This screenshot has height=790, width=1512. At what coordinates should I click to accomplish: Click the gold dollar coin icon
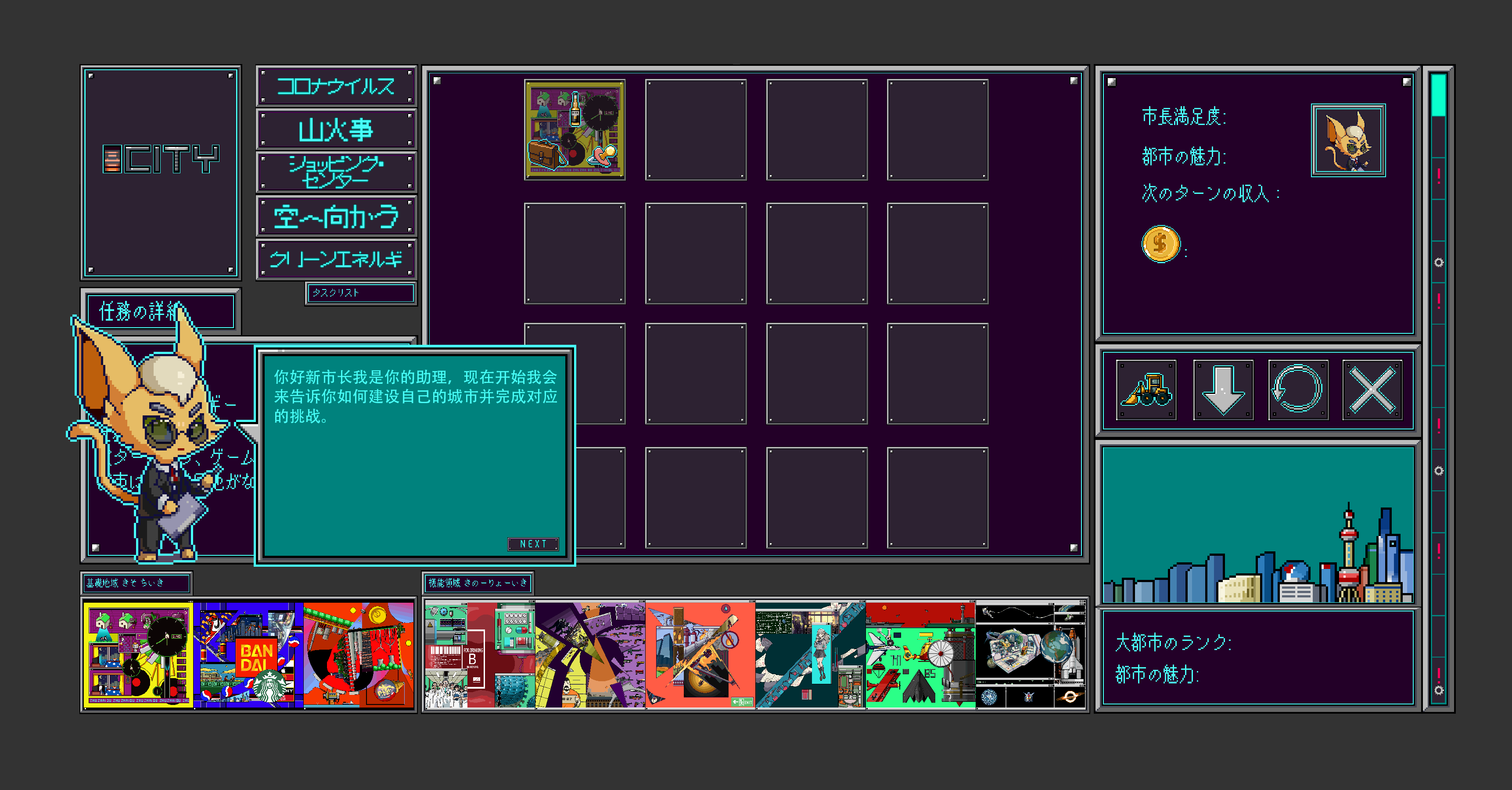pyautogui.click(x=1160, y=244)
